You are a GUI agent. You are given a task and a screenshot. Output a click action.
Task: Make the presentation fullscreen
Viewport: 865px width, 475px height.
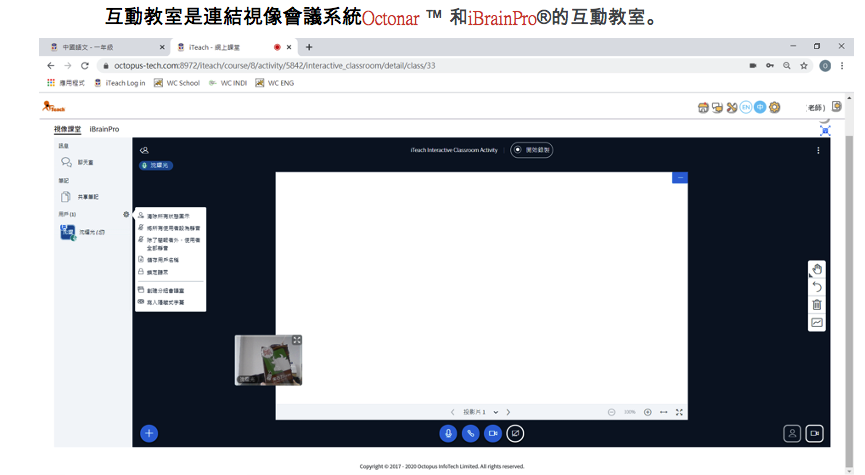pyautogui.click(x=679, y=412)
